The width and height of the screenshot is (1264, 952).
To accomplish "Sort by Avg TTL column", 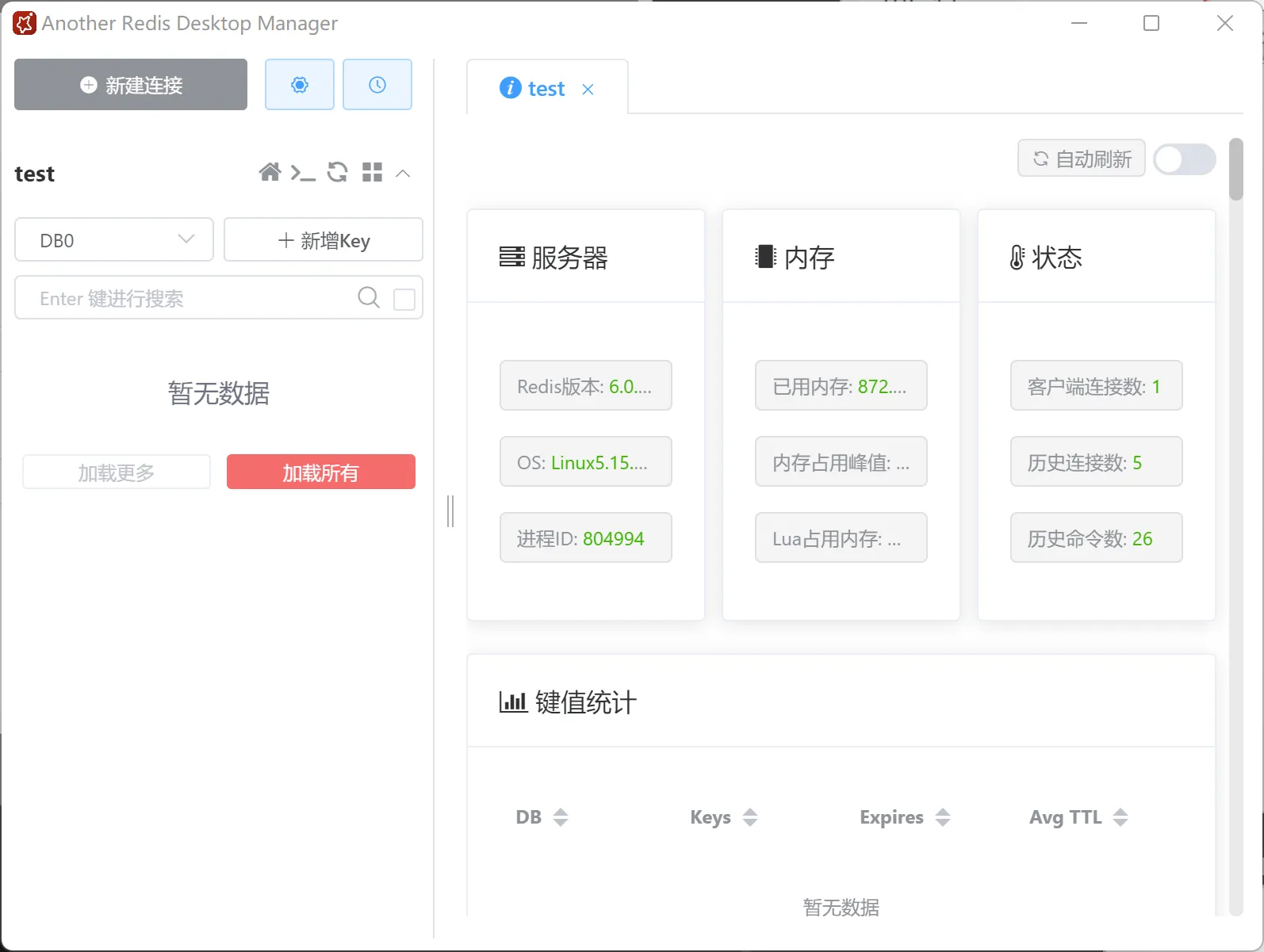I will (1120, 817).
